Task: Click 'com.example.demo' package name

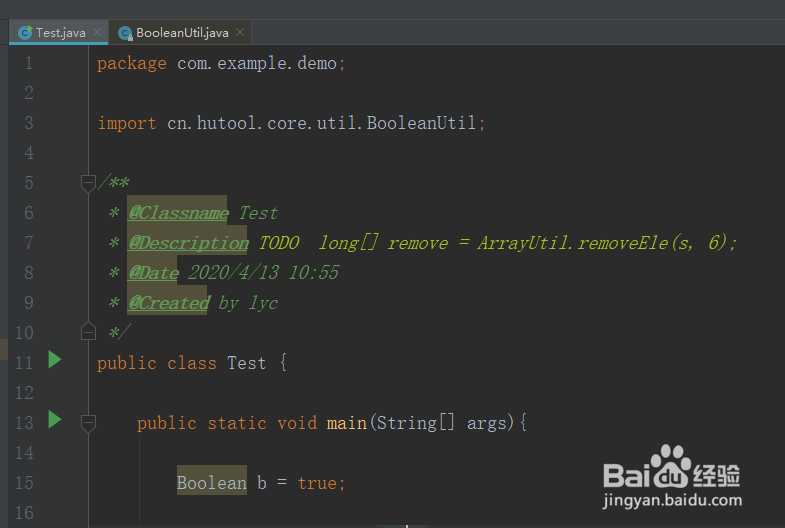Action: coord(257,64)
